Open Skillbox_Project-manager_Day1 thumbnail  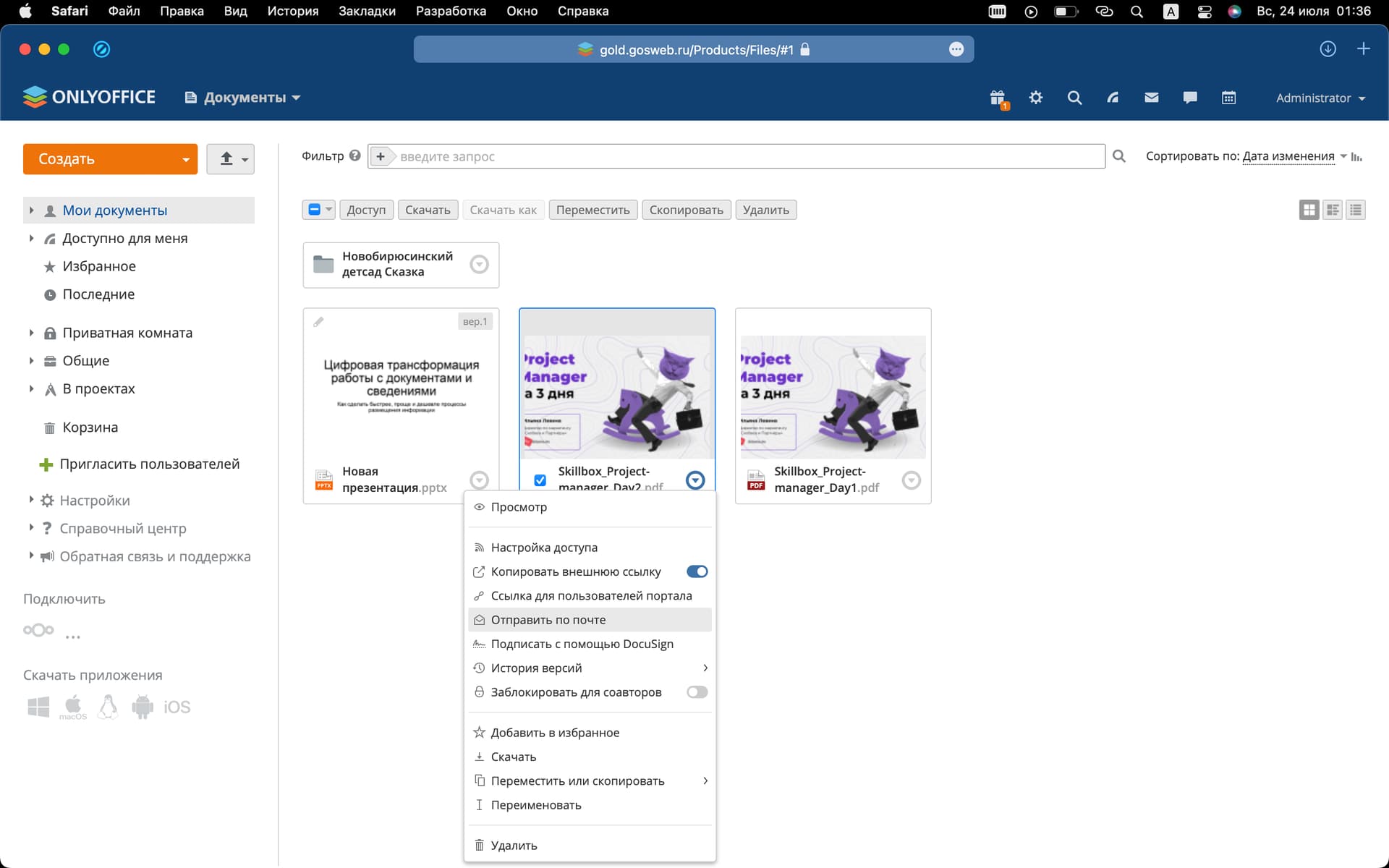click(833, 396)
